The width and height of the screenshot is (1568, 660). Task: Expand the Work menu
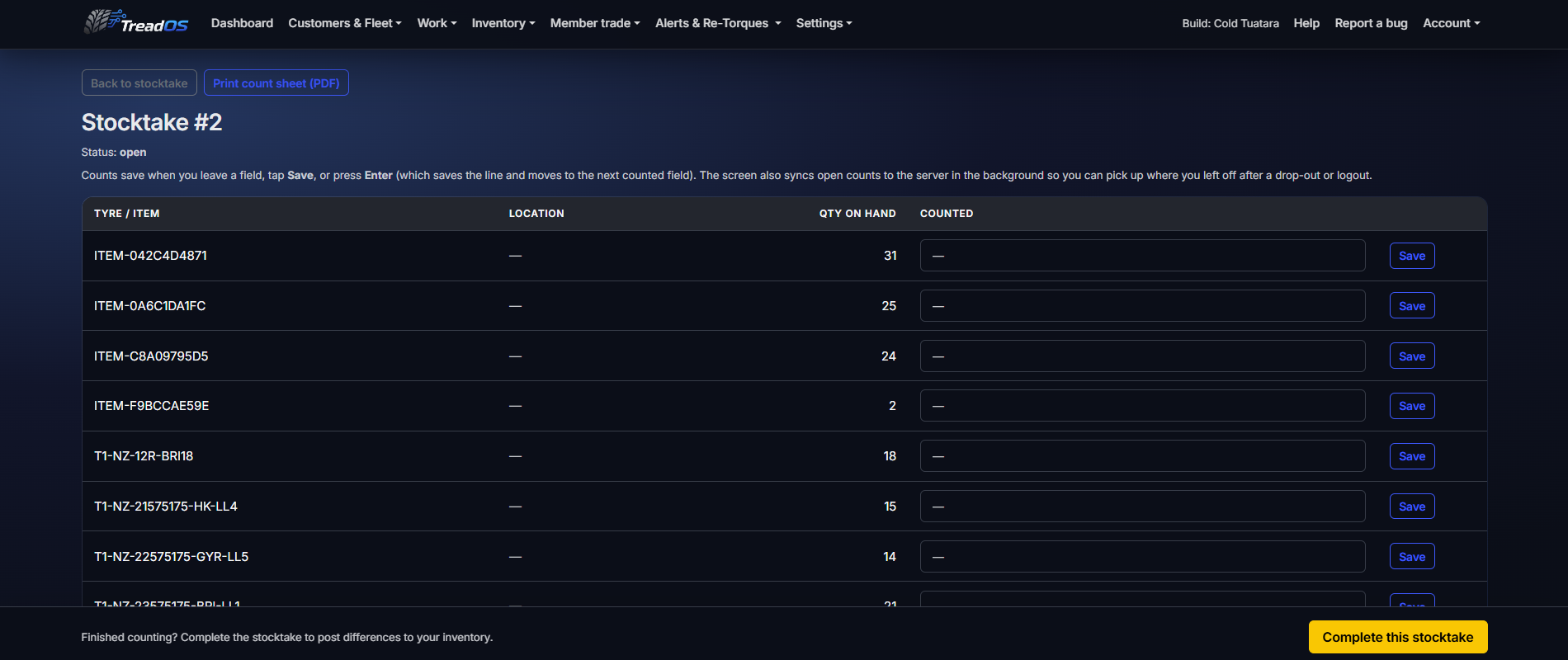pos(437,23)
